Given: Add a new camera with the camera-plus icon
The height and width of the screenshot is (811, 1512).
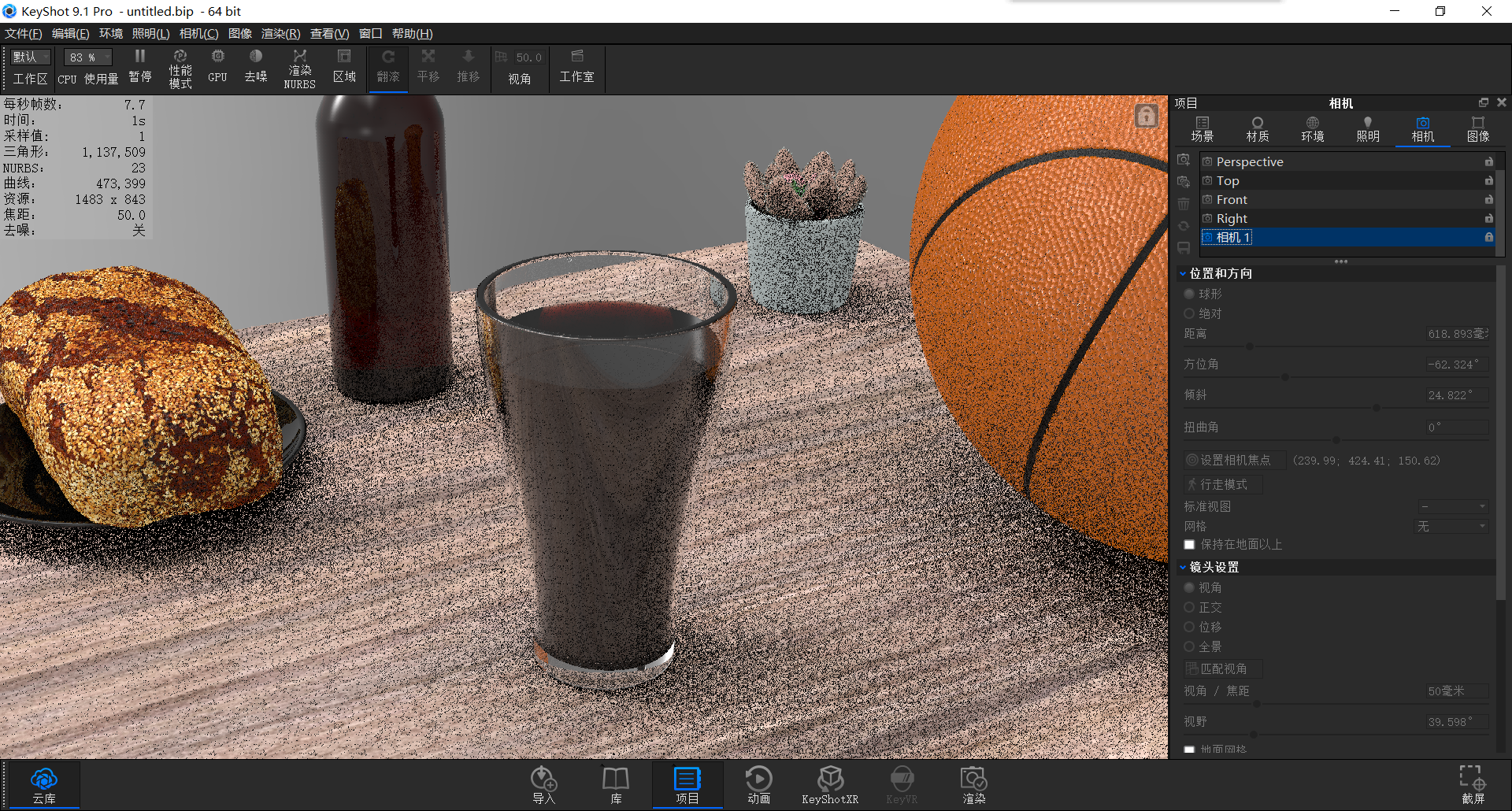Looking at the screenshot, I should [x=1184, y=159].
